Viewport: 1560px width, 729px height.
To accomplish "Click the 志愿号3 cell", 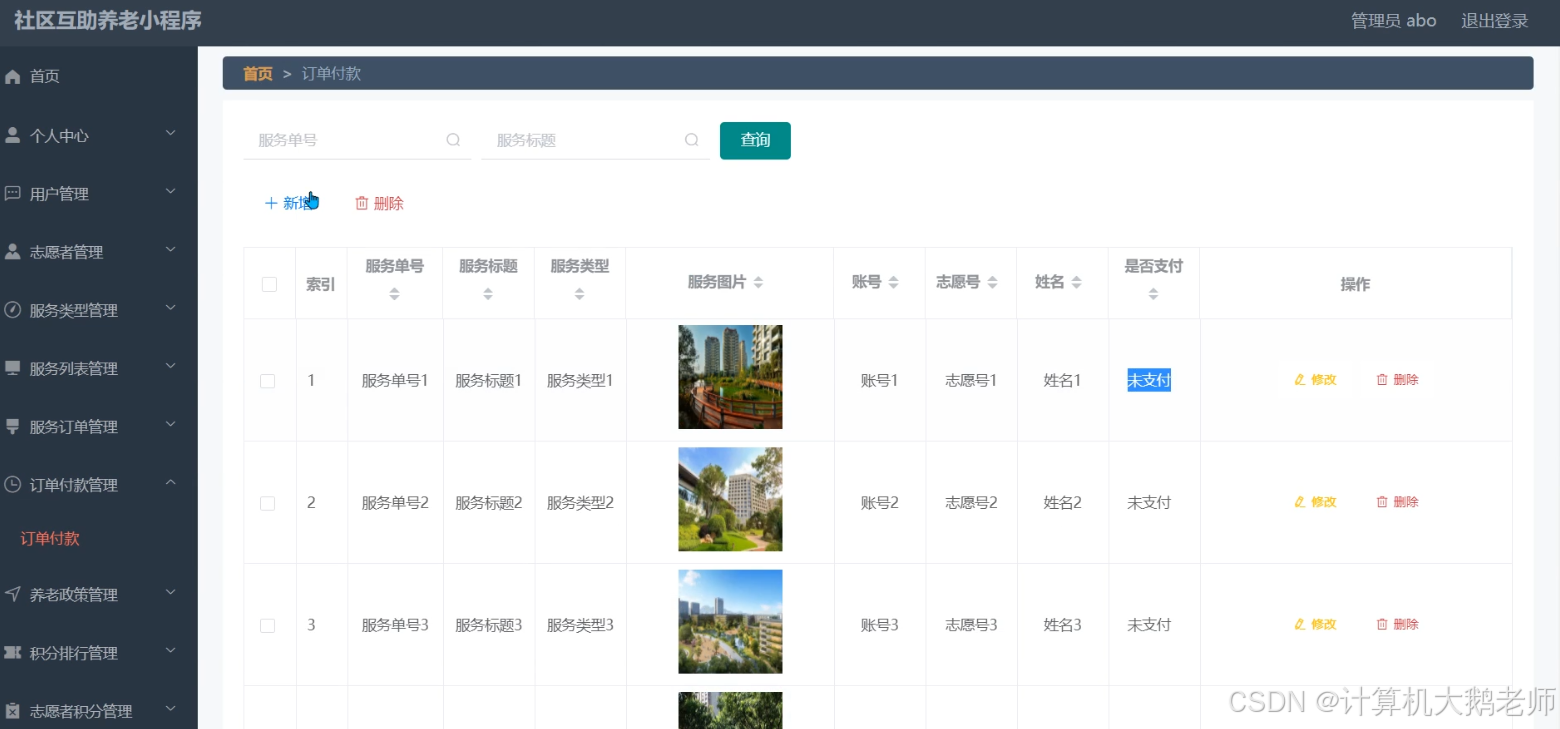I will tap(971, 625).
